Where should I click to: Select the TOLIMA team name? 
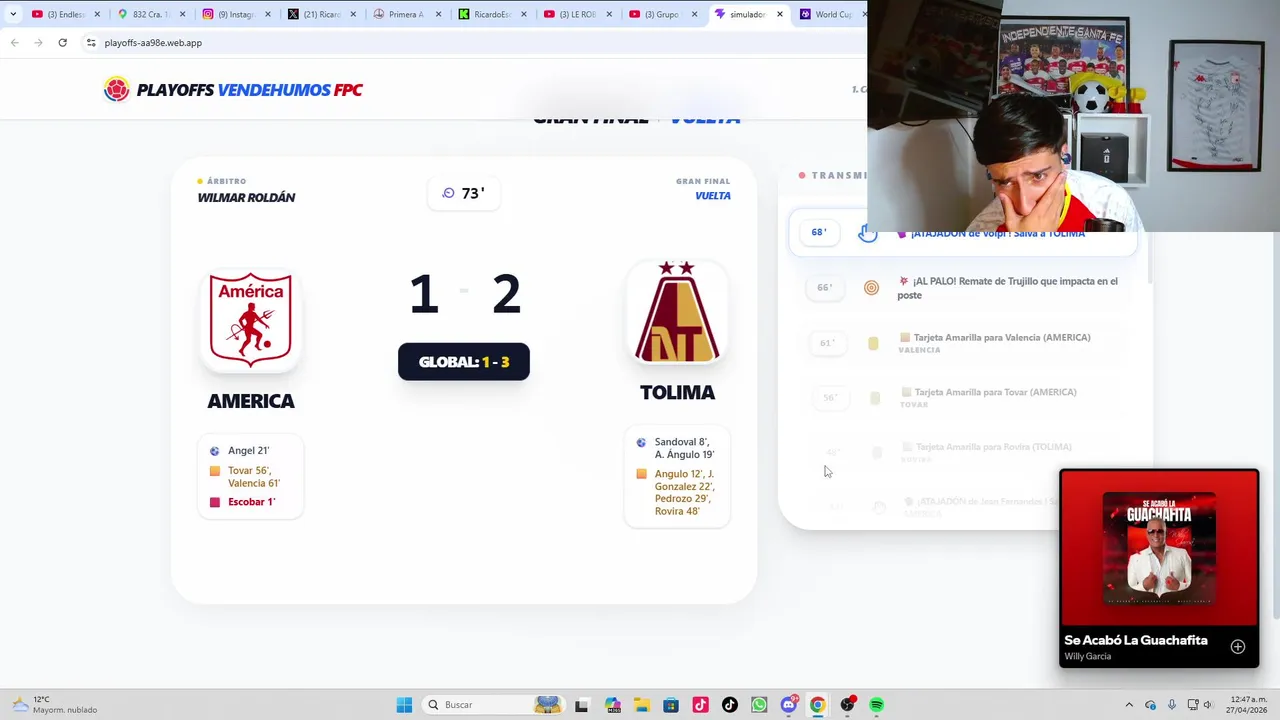point(677,393)
